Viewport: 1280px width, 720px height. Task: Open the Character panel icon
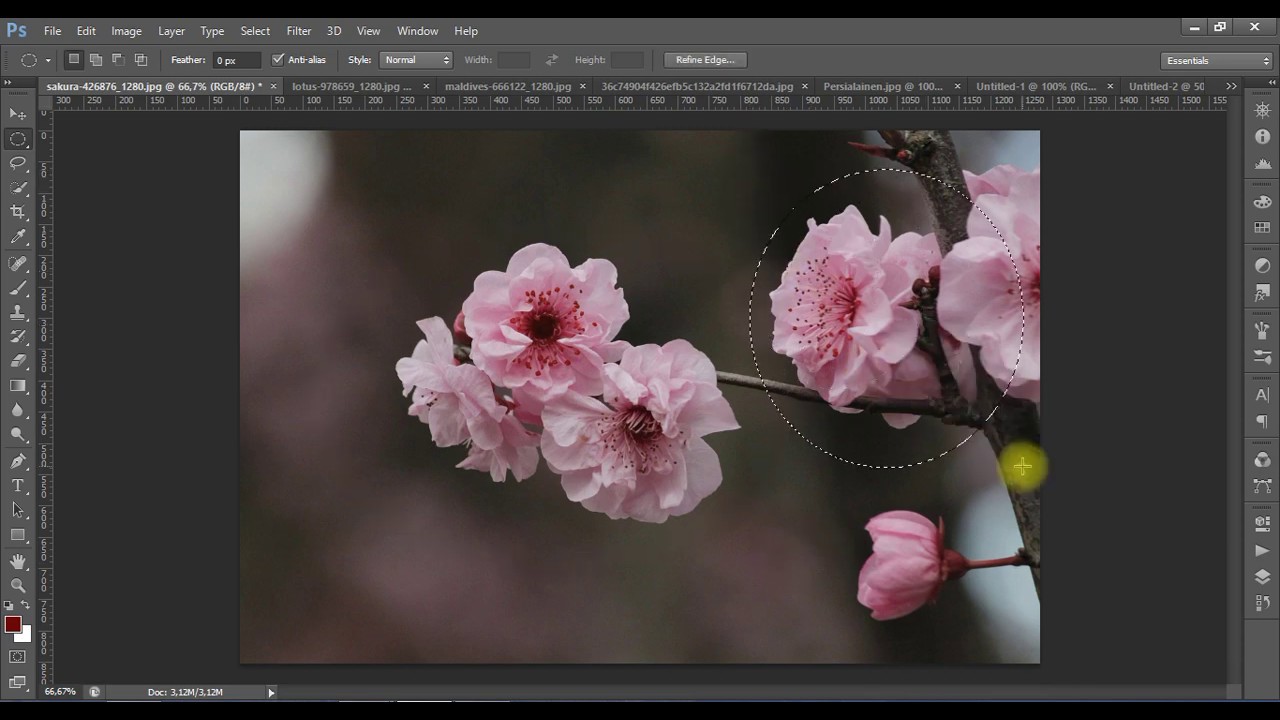(1262, 395)
